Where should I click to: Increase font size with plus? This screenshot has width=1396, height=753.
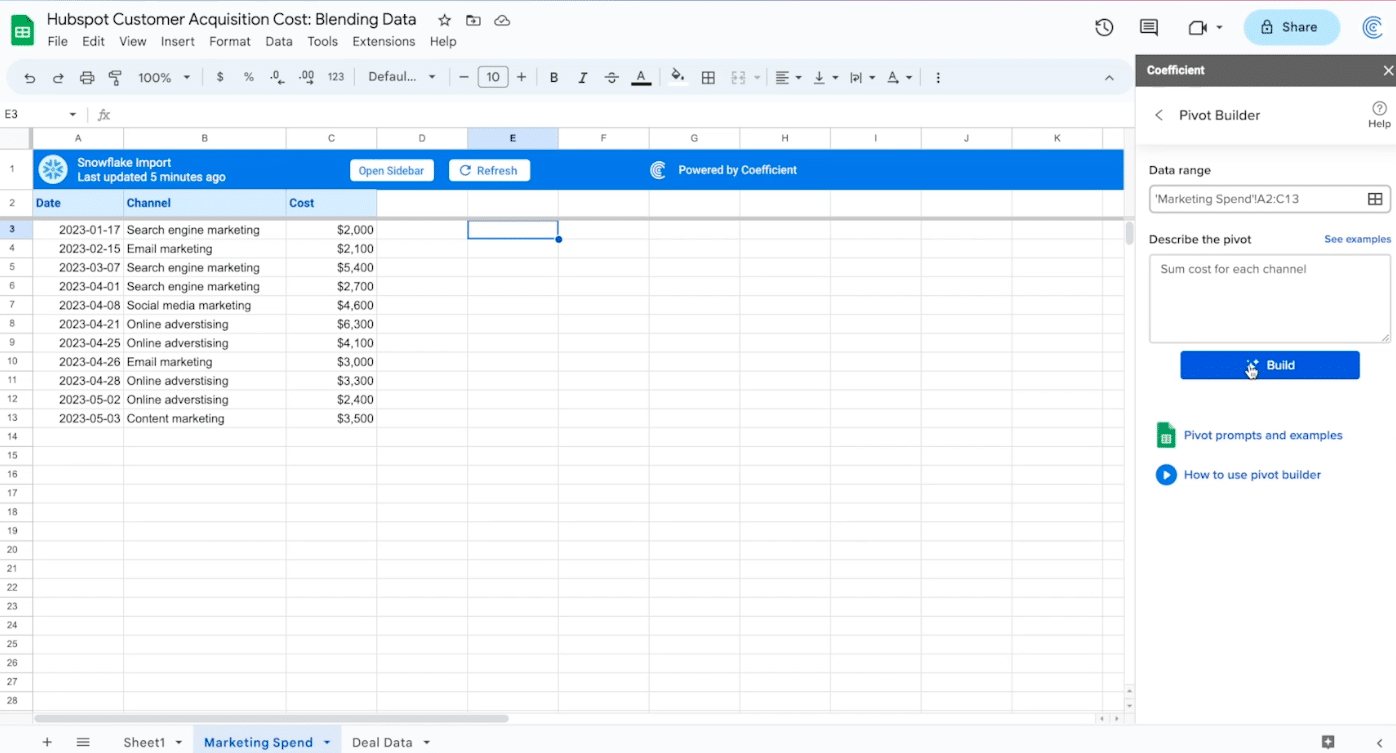tap(521, 77)
